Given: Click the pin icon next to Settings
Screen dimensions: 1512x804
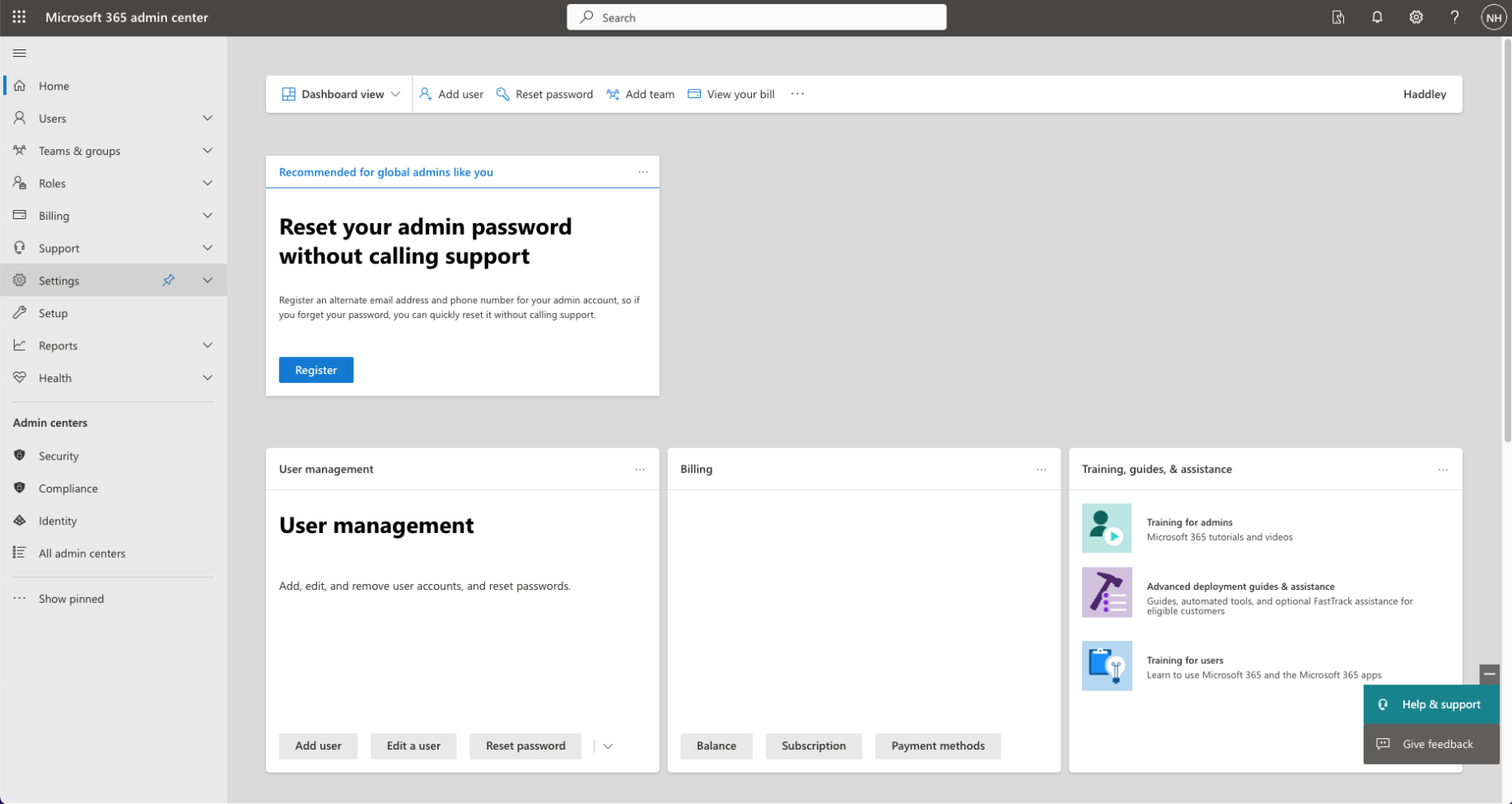Looking at the screenshot, I should pos(168,281).
